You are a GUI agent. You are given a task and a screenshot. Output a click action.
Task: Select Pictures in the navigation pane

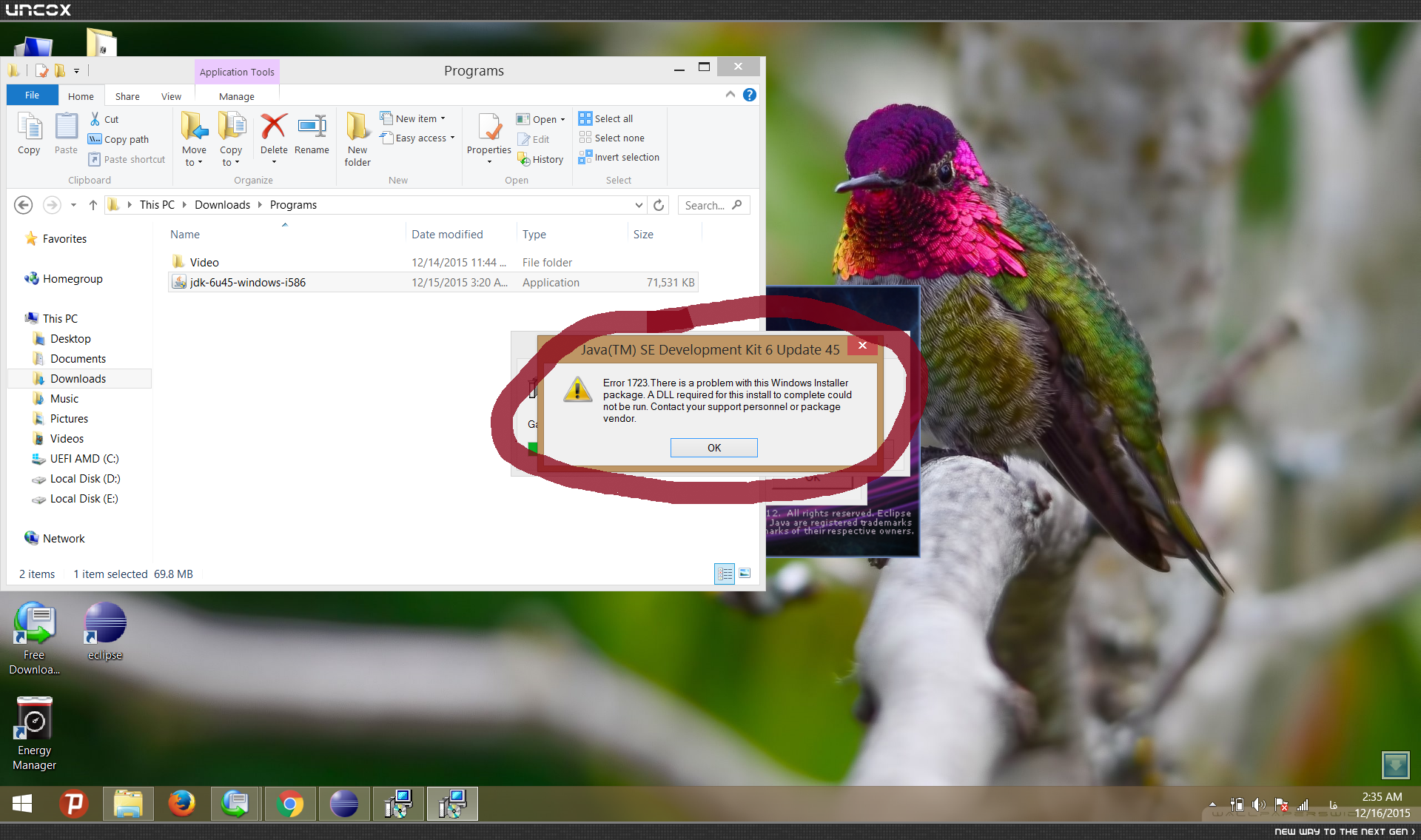(x=69, y=418)
